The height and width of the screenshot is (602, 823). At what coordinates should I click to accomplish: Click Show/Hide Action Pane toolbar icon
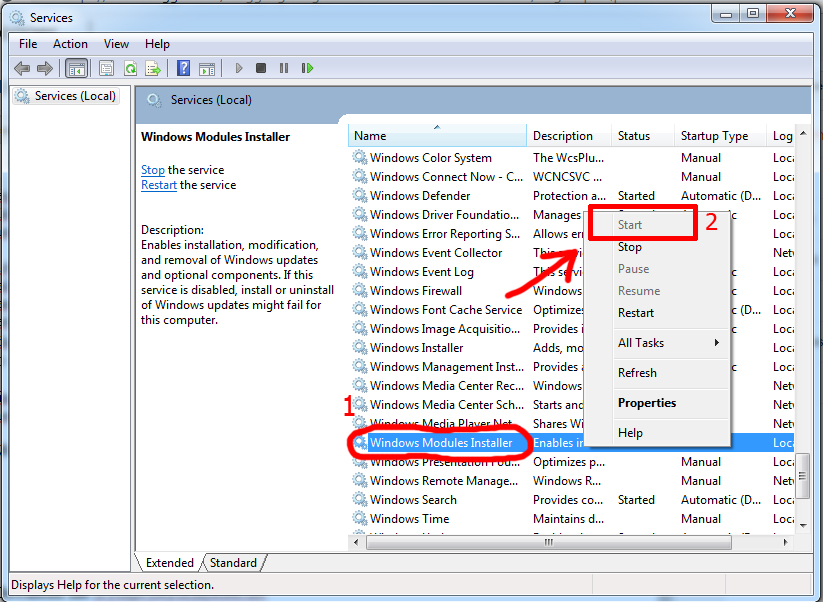click(x=207, y=68)
